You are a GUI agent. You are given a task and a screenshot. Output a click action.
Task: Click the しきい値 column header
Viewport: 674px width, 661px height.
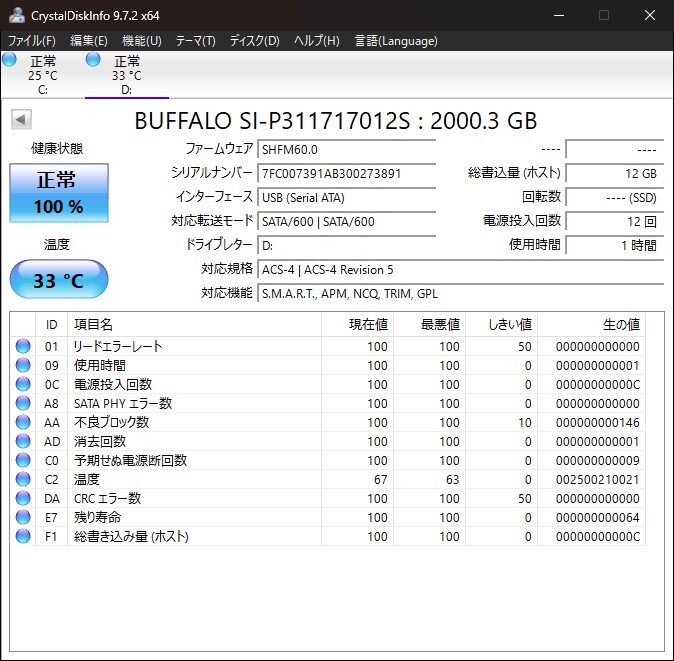coord(502,324)
